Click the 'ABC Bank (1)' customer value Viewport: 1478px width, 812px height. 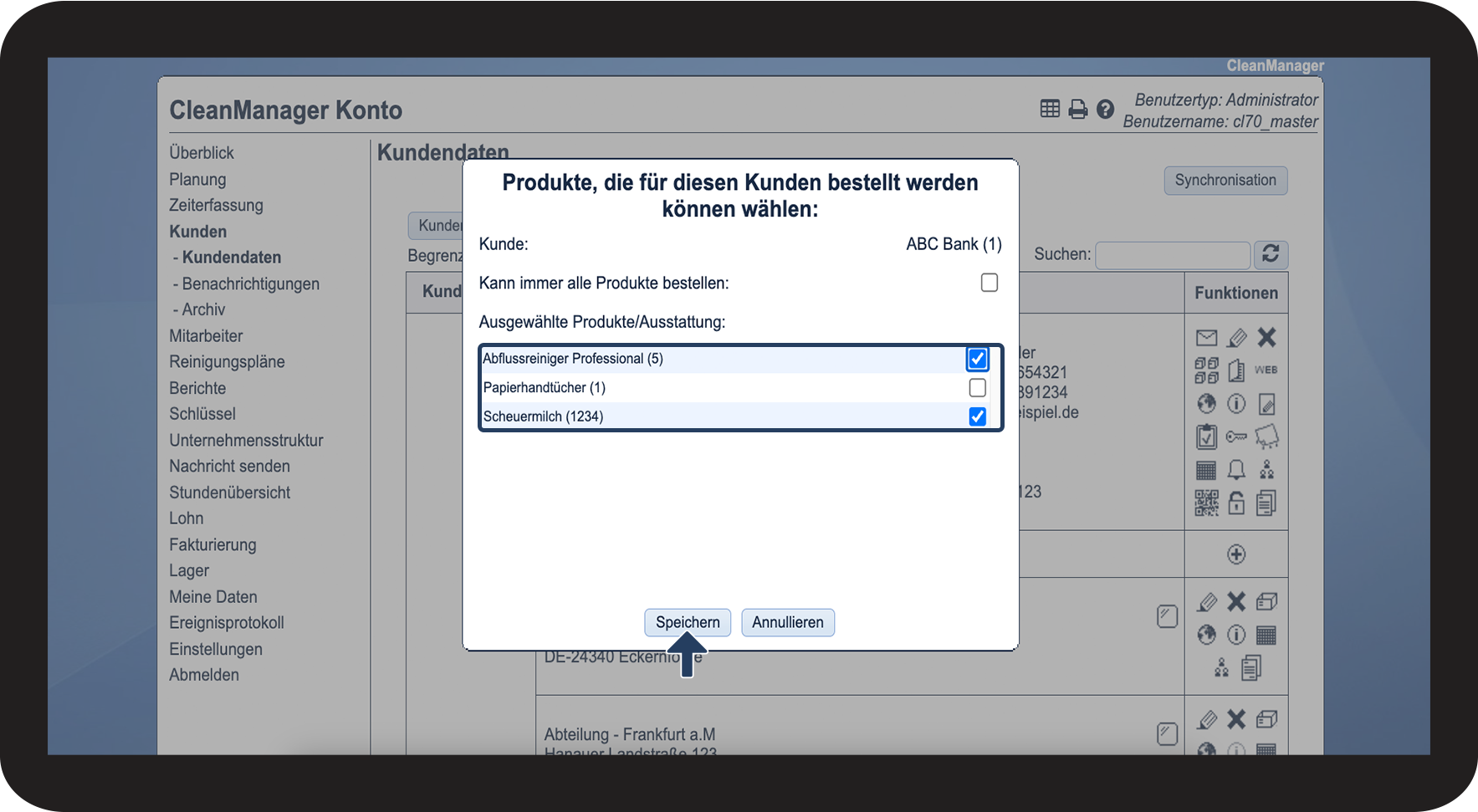click(954, 244)
